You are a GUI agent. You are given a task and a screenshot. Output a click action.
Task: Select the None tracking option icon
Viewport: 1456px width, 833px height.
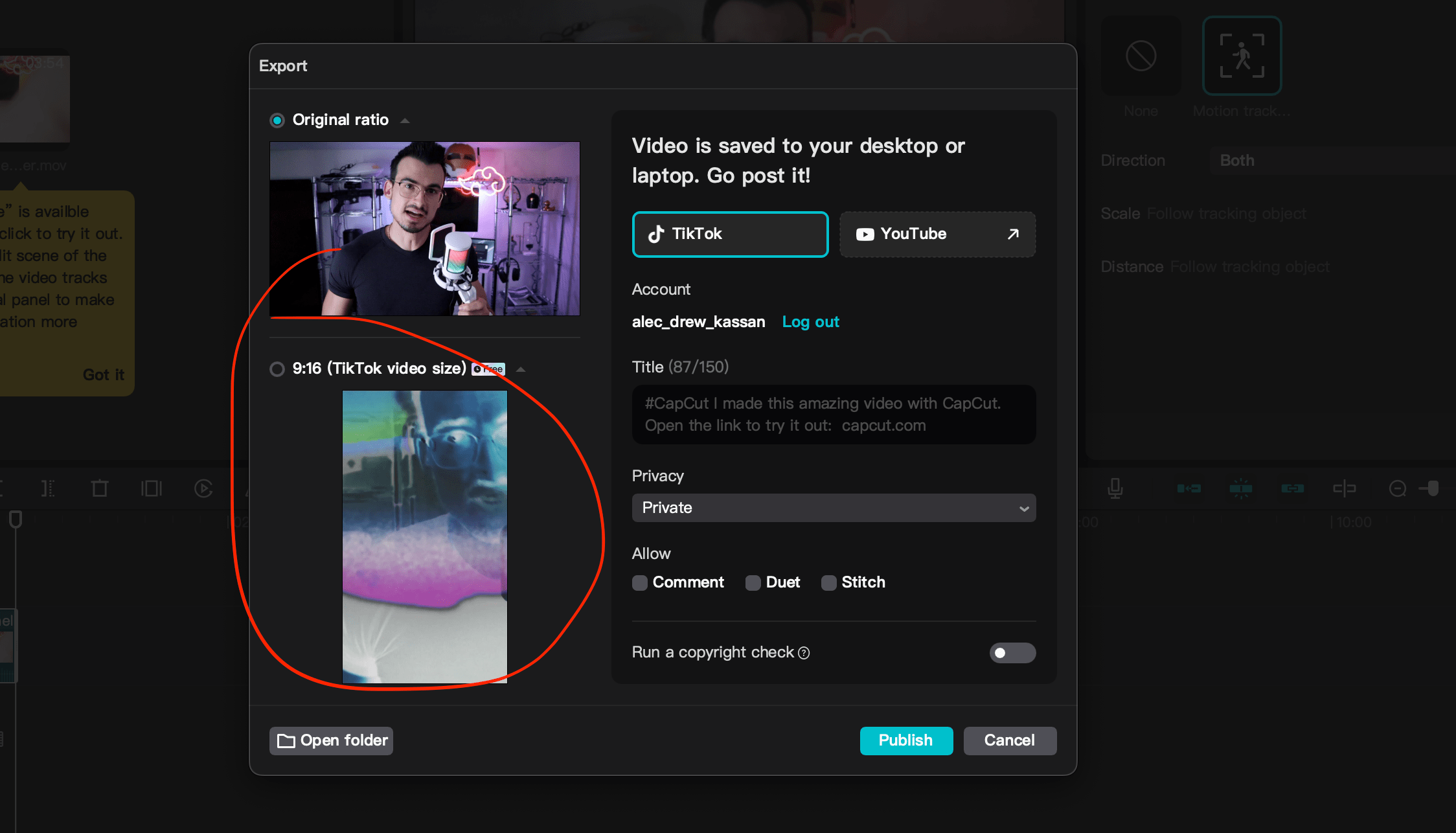[1140, 56]
